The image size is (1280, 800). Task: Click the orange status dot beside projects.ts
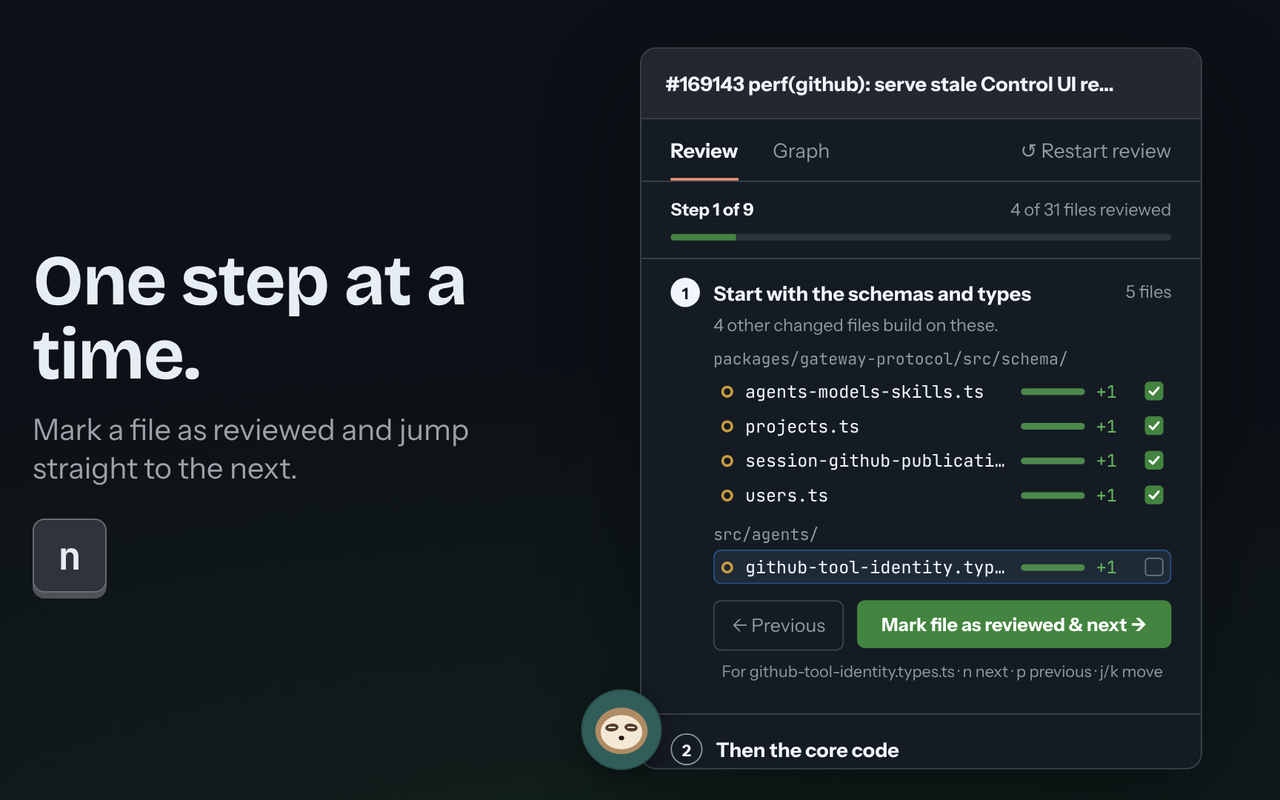[x=727, y=427]
